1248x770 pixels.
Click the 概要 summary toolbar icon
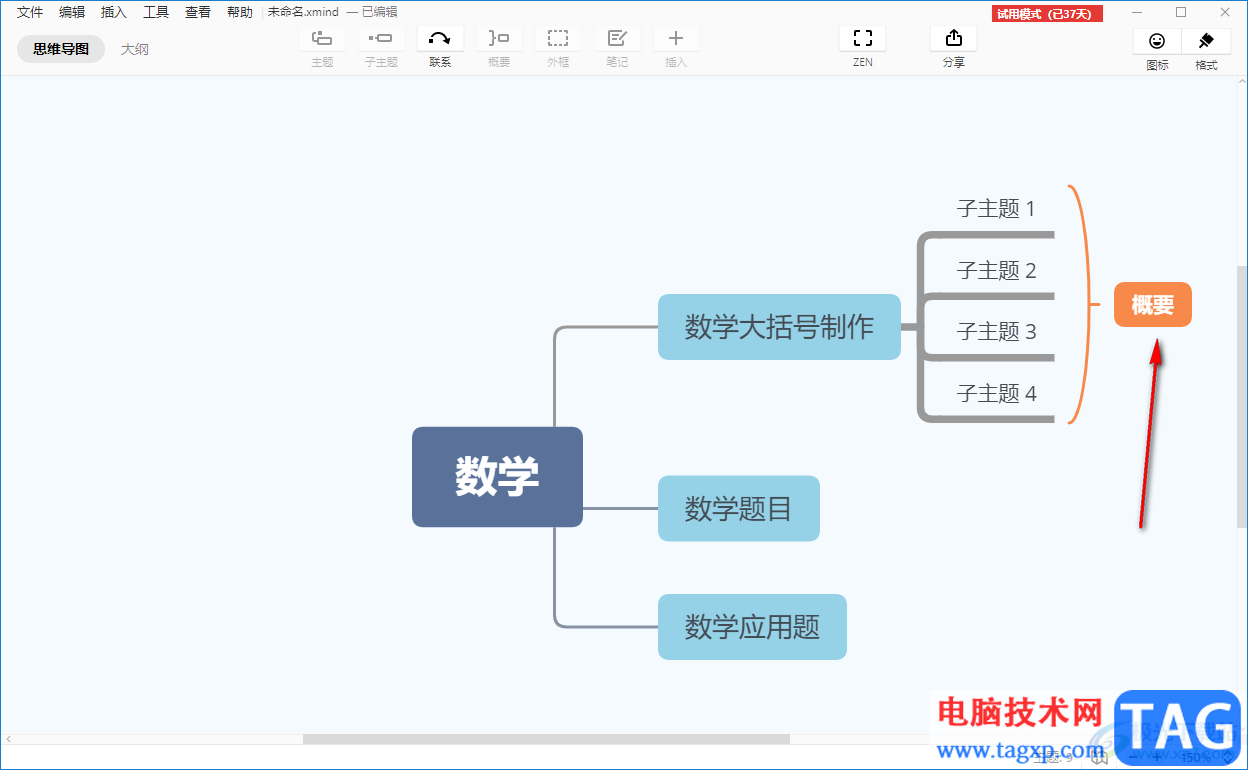(x=499, y=38)
